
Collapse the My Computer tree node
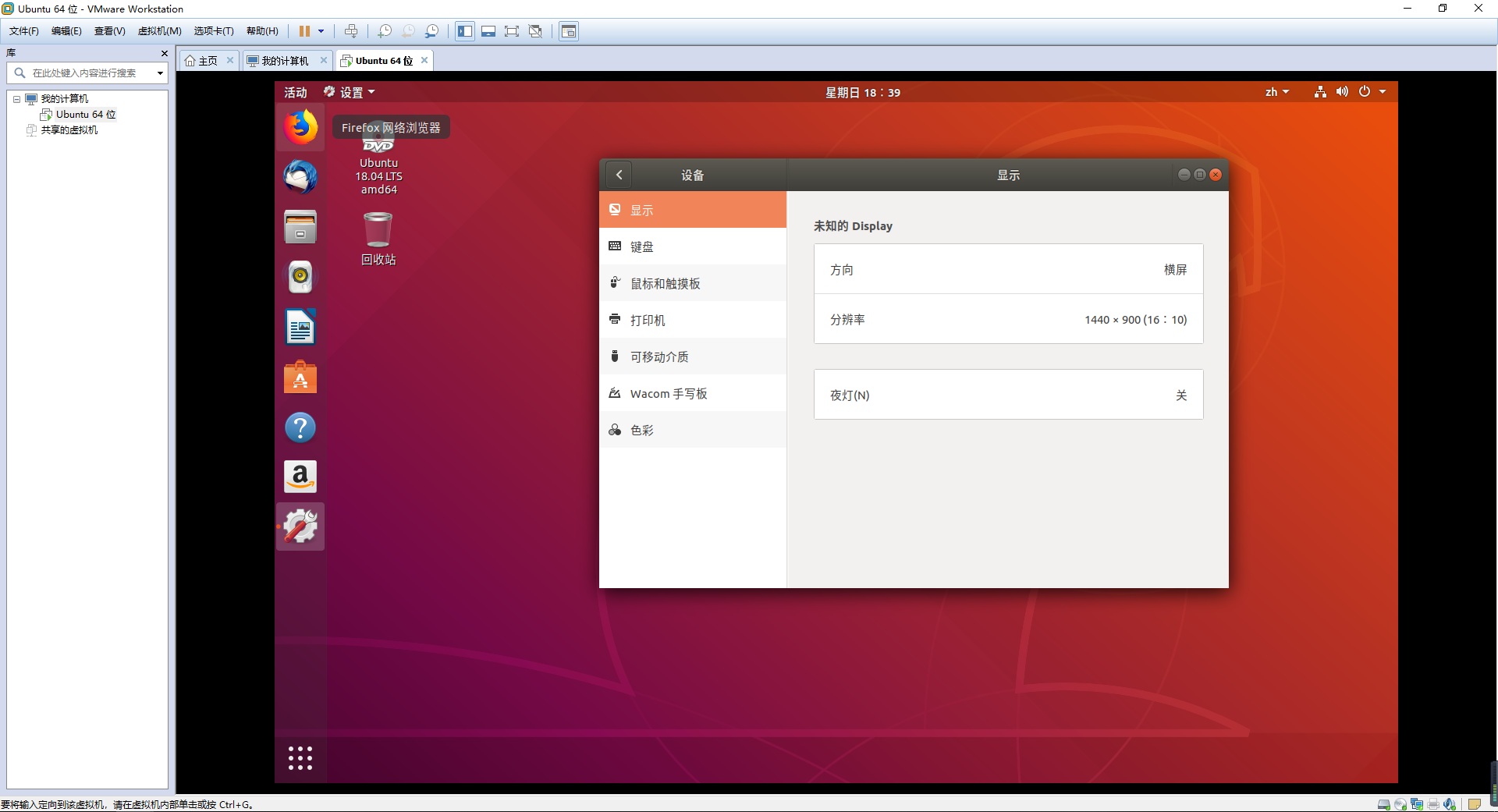(16, 99)
